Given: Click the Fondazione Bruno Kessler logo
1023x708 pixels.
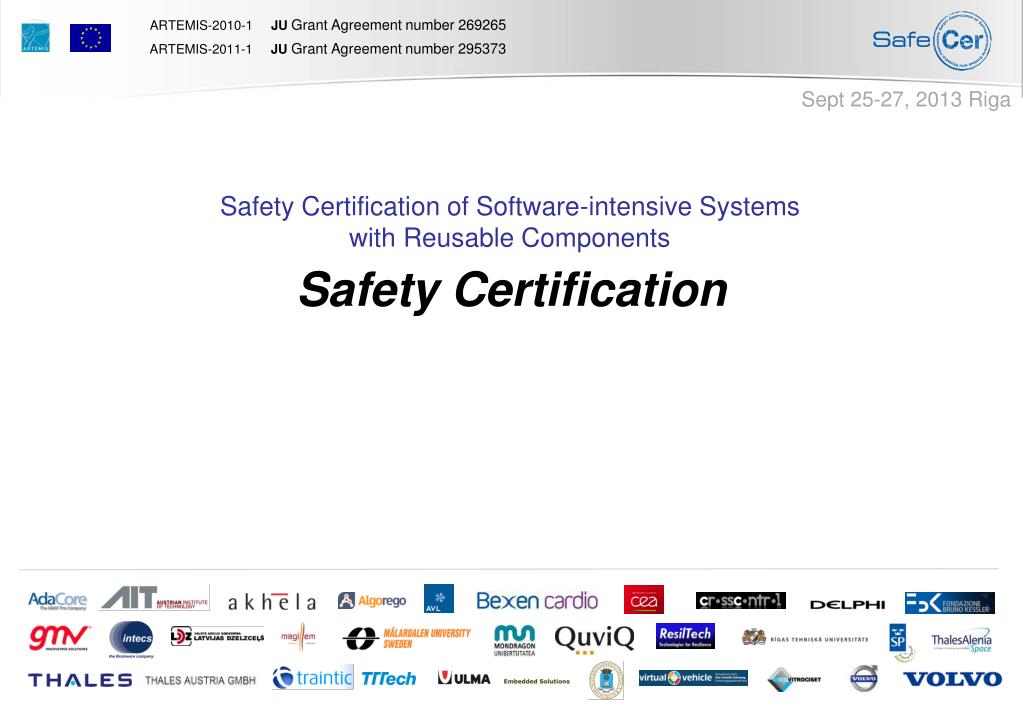Looking at the screenshot, I should click(949, 603).
